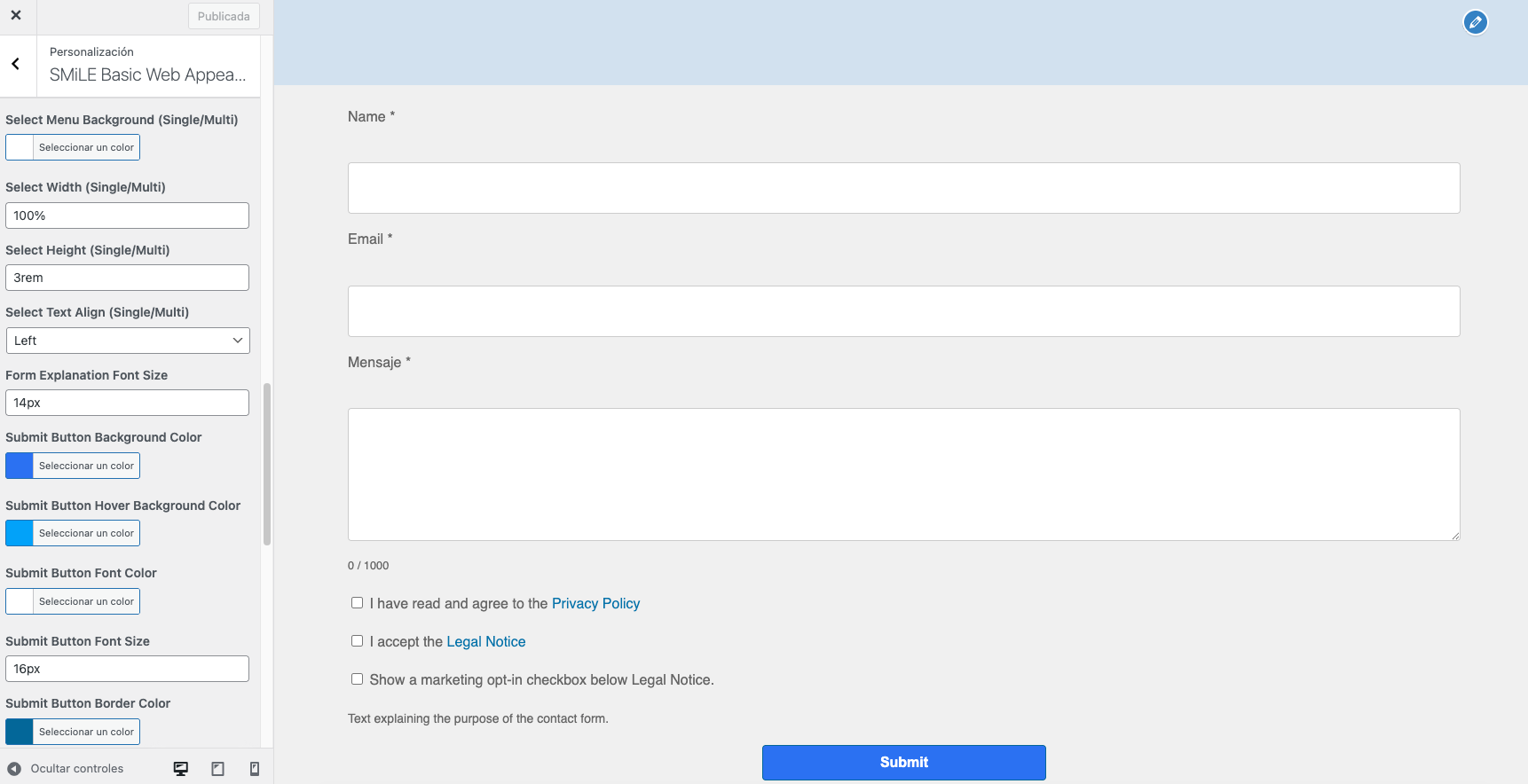Click the Publicada button
This screenshot has width=1528, height=784.
point(224,16)
